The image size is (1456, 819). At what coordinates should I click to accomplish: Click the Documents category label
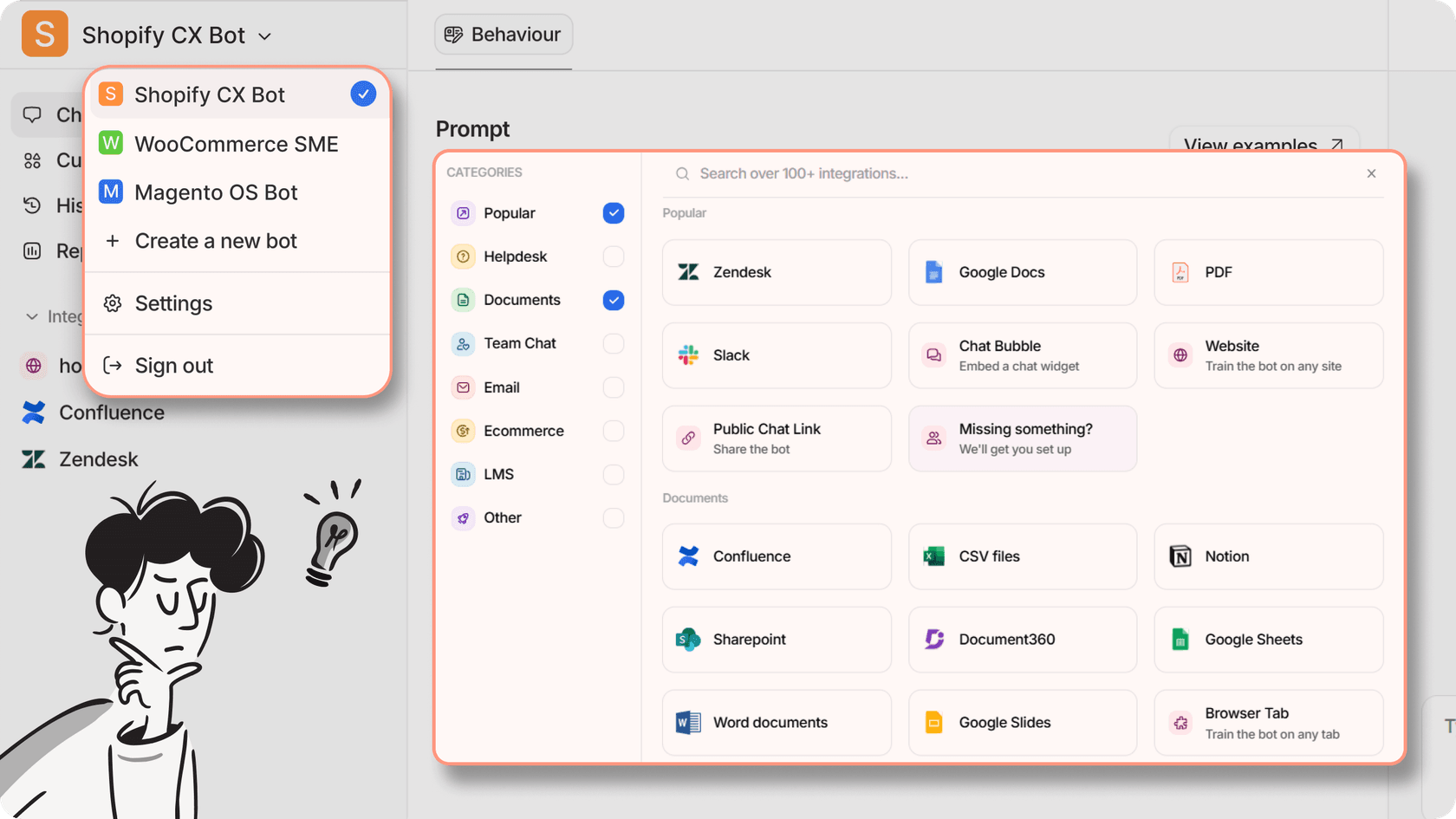pyautogui.click(x=522, y=300)
